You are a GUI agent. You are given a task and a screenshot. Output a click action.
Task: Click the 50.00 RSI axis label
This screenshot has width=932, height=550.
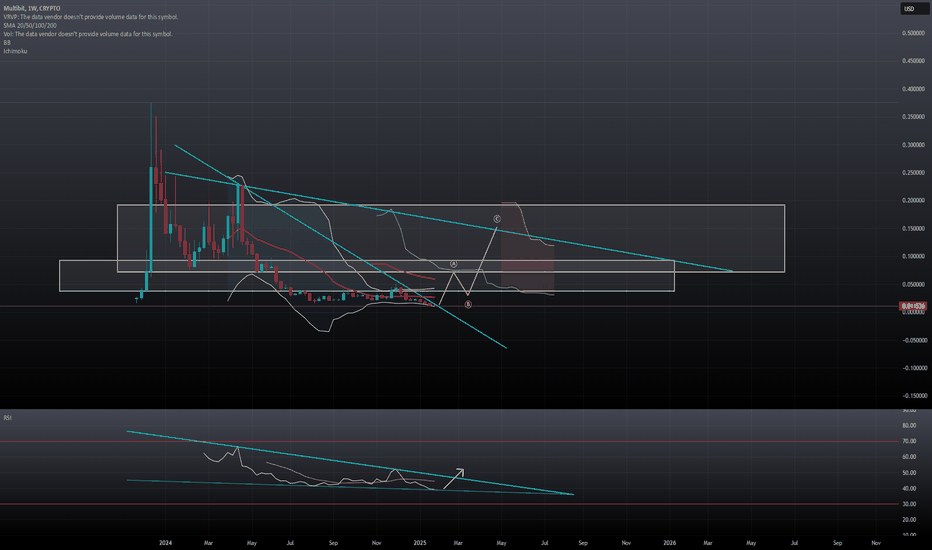909,473
